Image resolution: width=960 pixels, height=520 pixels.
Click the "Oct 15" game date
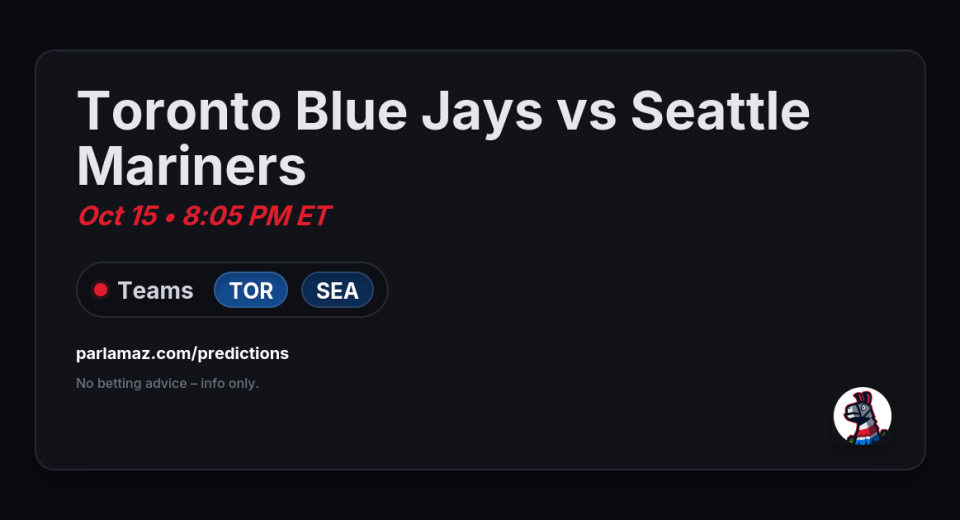[117, 215]
